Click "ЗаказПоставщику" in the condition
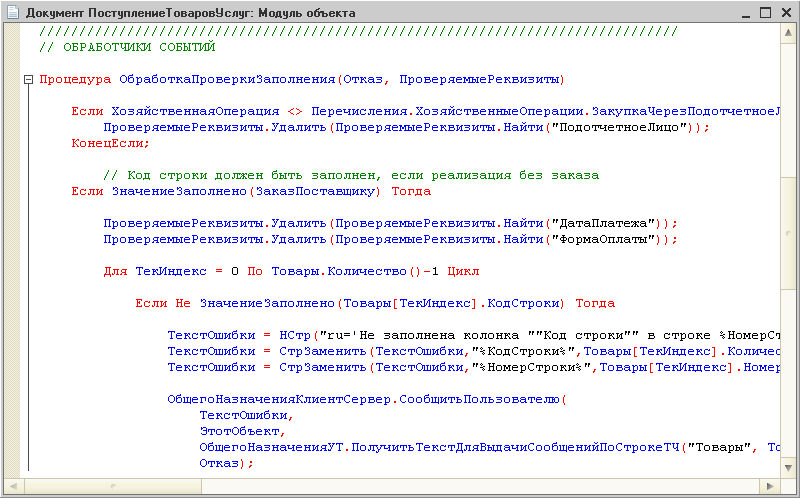The height and width of the screenshot is (498, 800). pos(315,192)
